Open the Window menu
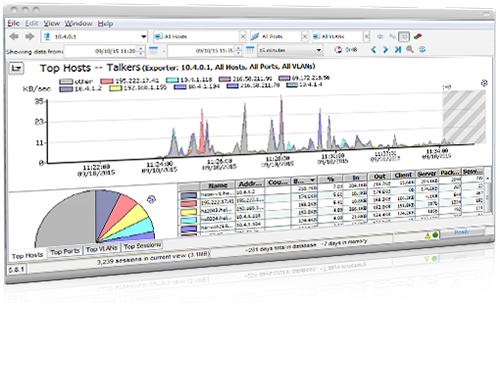 [x=78, y=23]
